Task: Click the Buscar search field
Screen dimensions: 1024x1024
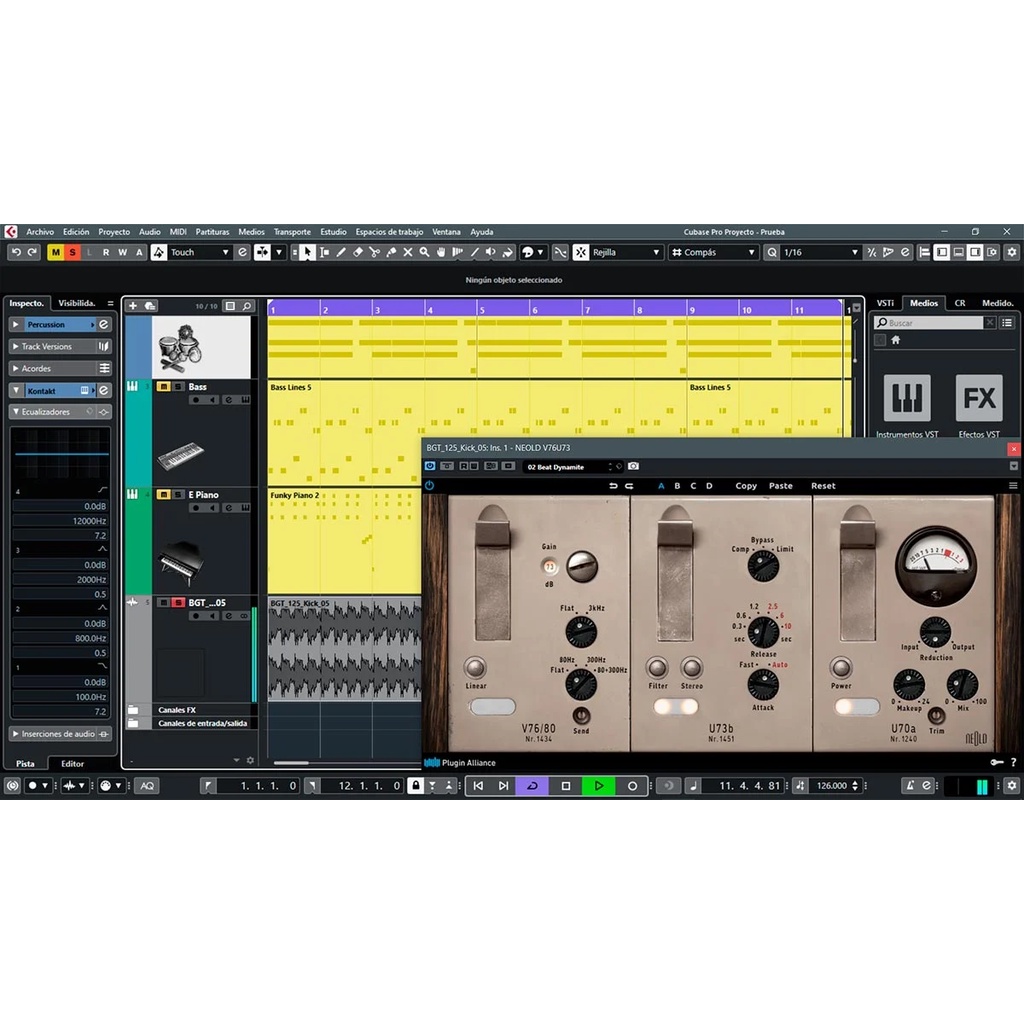Action: coord(929,323)
